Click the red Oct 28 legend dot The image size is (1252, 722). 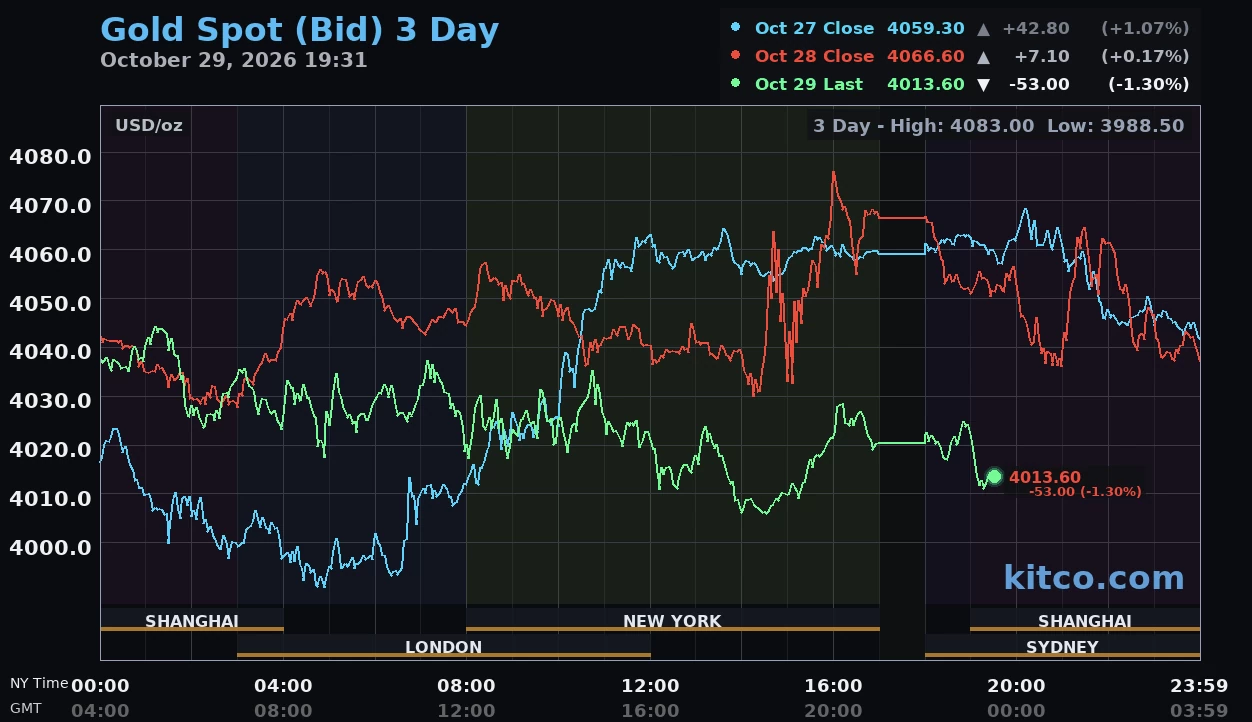click(x=736, y=55)
